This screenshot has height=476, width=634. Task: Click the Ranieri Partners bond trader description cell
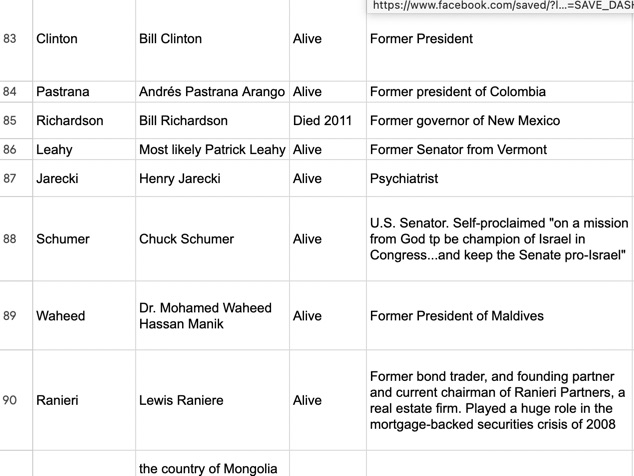pos(497,400)
